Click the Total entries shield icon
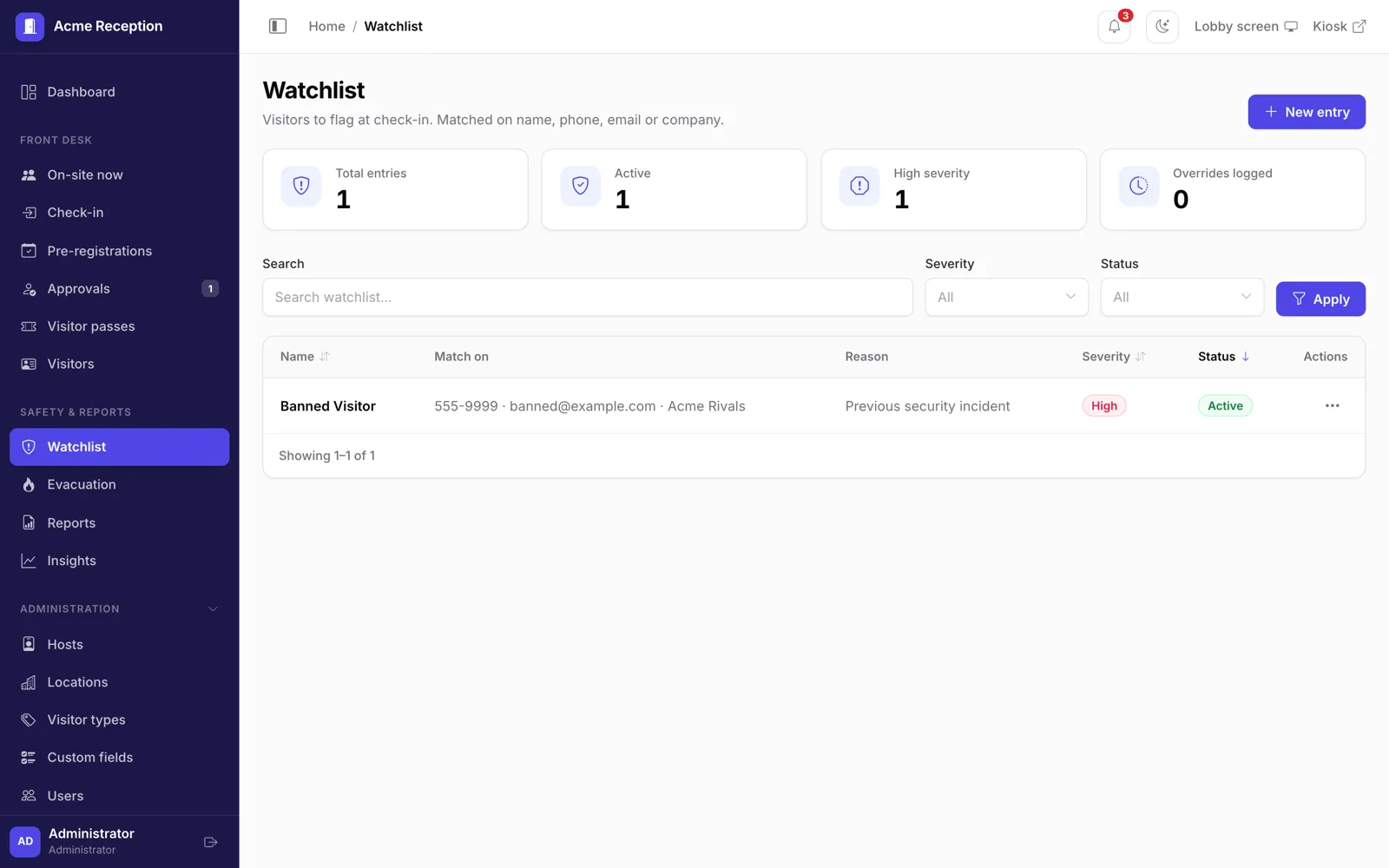 (301, 186)
